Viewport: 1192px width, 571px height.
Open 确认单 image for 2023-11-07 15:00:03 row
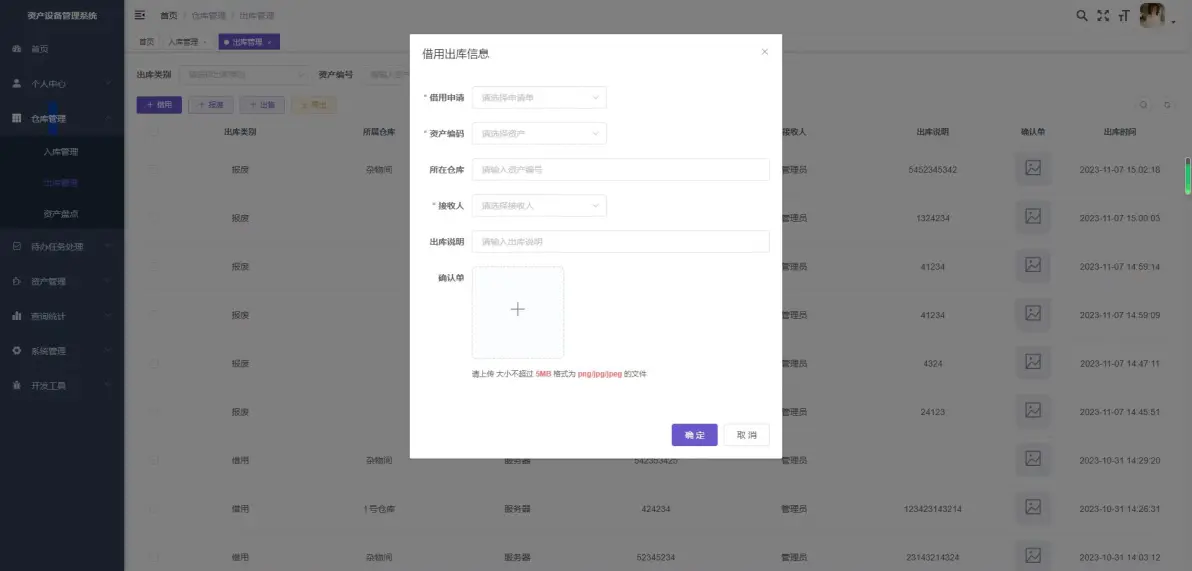coord(1033,217)
